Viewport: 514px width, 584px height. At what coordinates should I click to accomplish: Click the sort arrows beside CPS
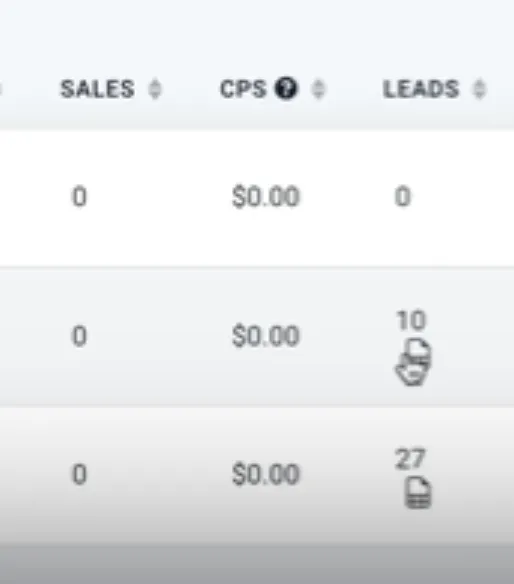point(318,89)
